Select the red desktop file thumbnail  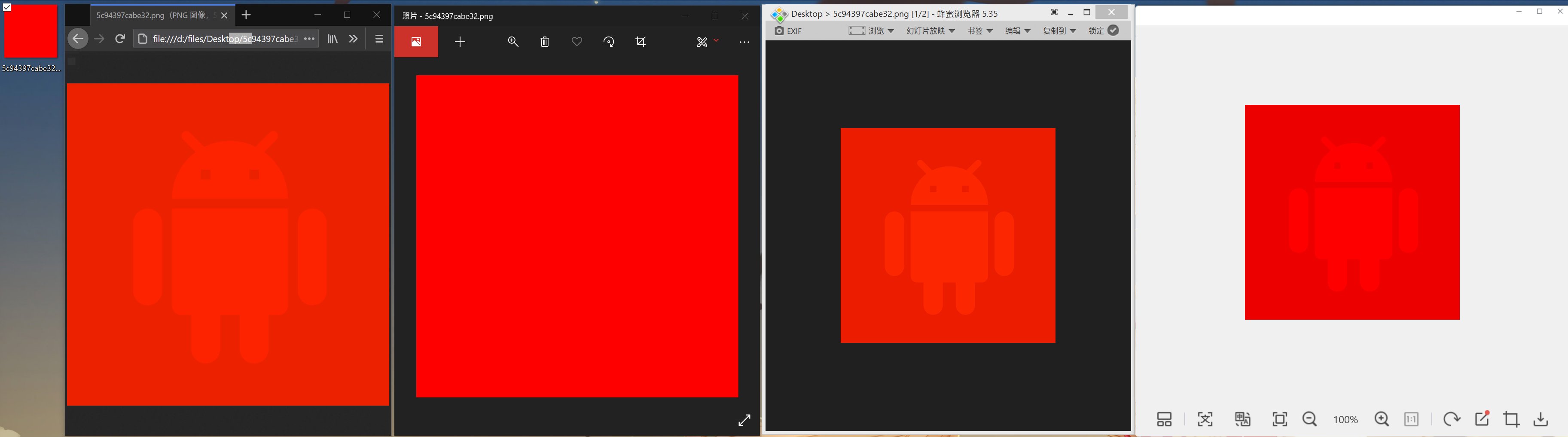point(31,32)
